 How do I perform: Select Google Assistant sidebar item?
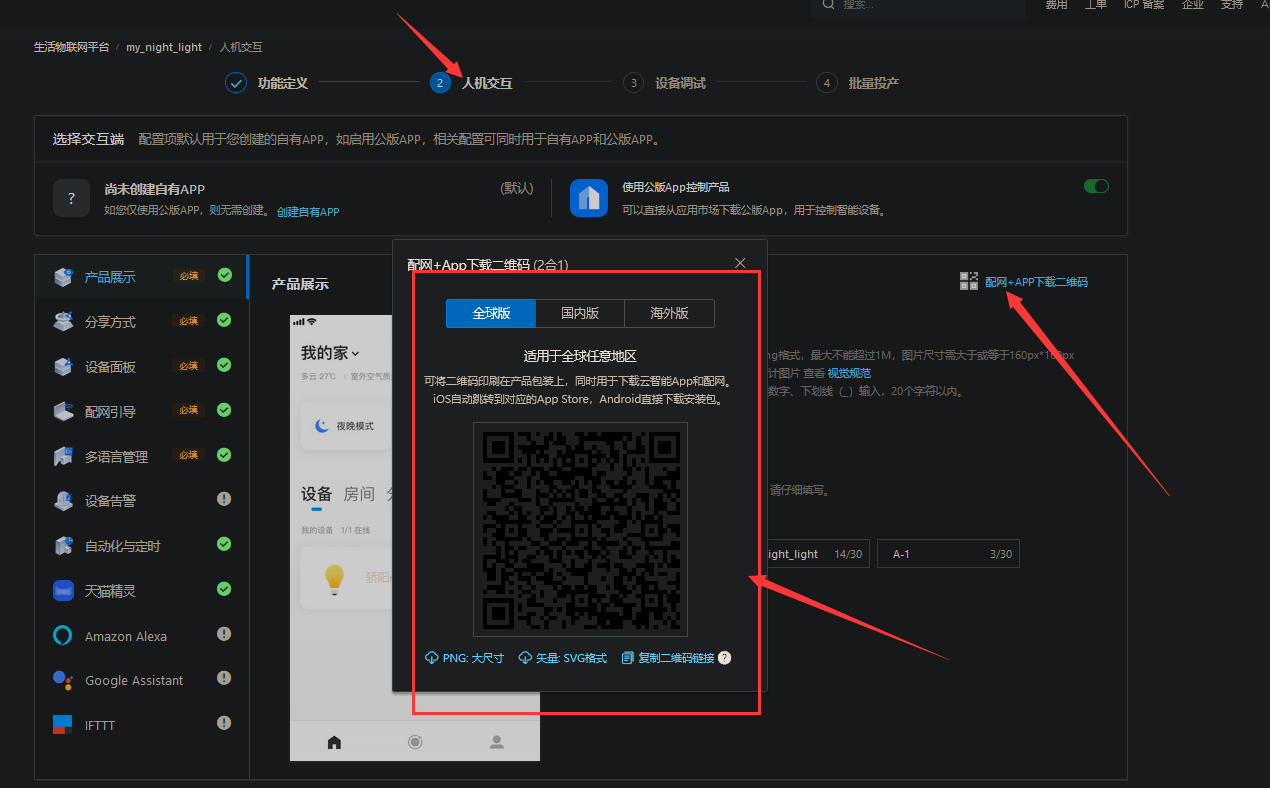tap(141, 680)
